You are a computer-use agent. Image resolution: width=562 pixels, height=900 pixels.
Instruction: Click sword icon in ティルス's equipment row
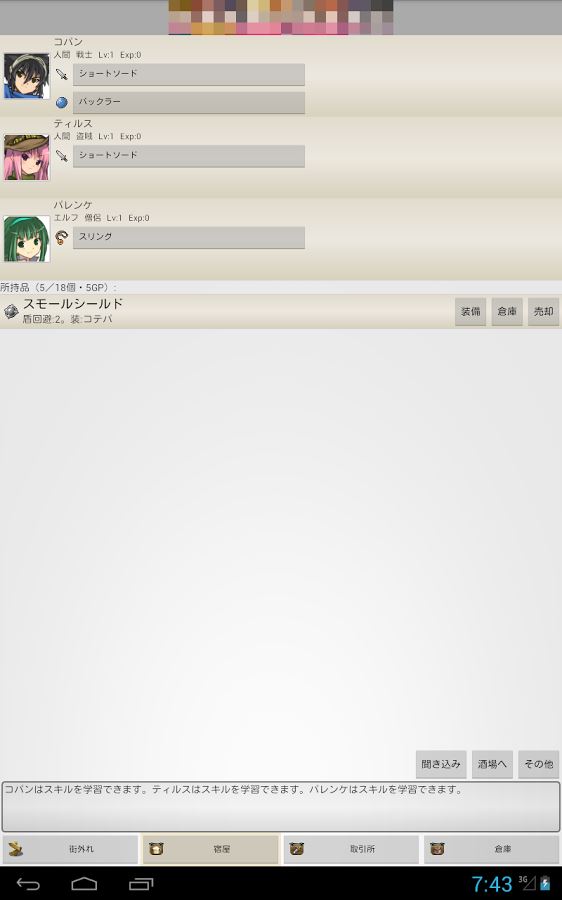click(x=61, y=156)
